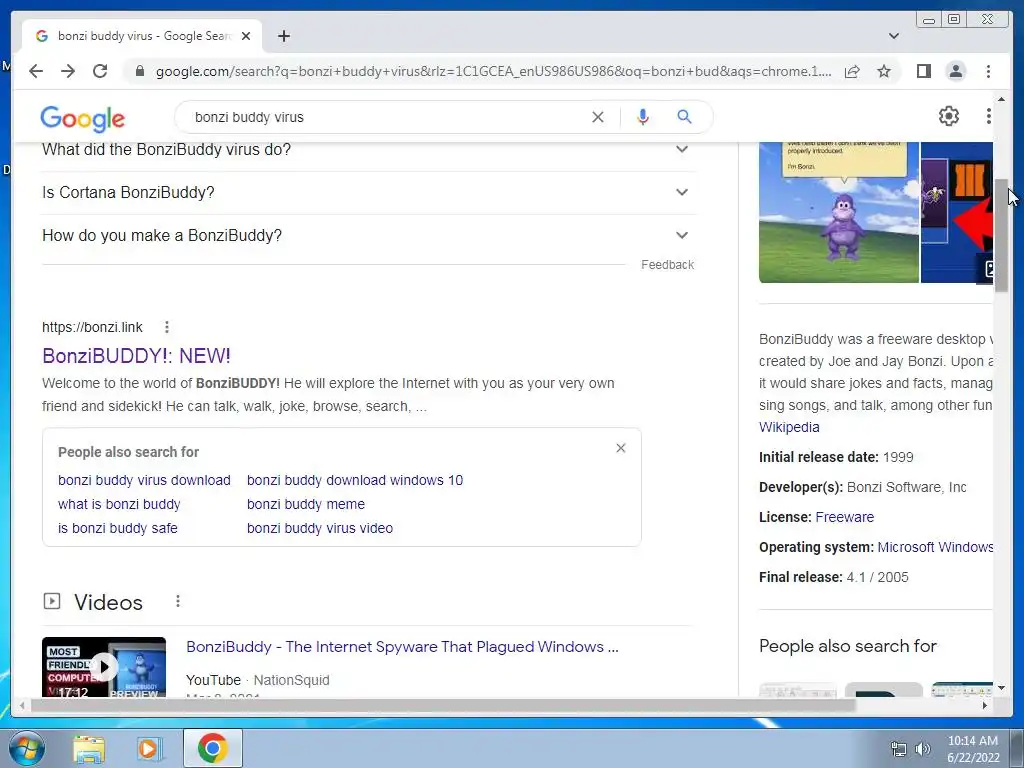Bookmark this page with the star icon
The height and width of the screenshot is (768, 1024).
pyautogui.click(x=884, y=71)
